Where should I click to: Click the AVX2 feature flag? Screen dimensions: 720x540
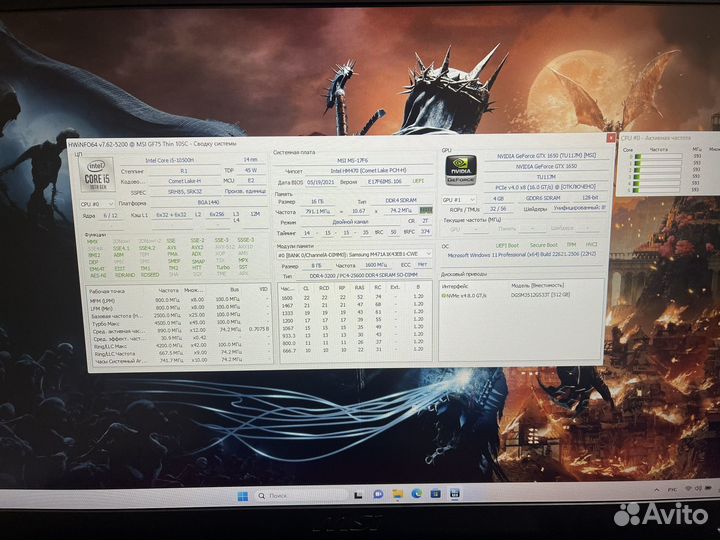197,247
